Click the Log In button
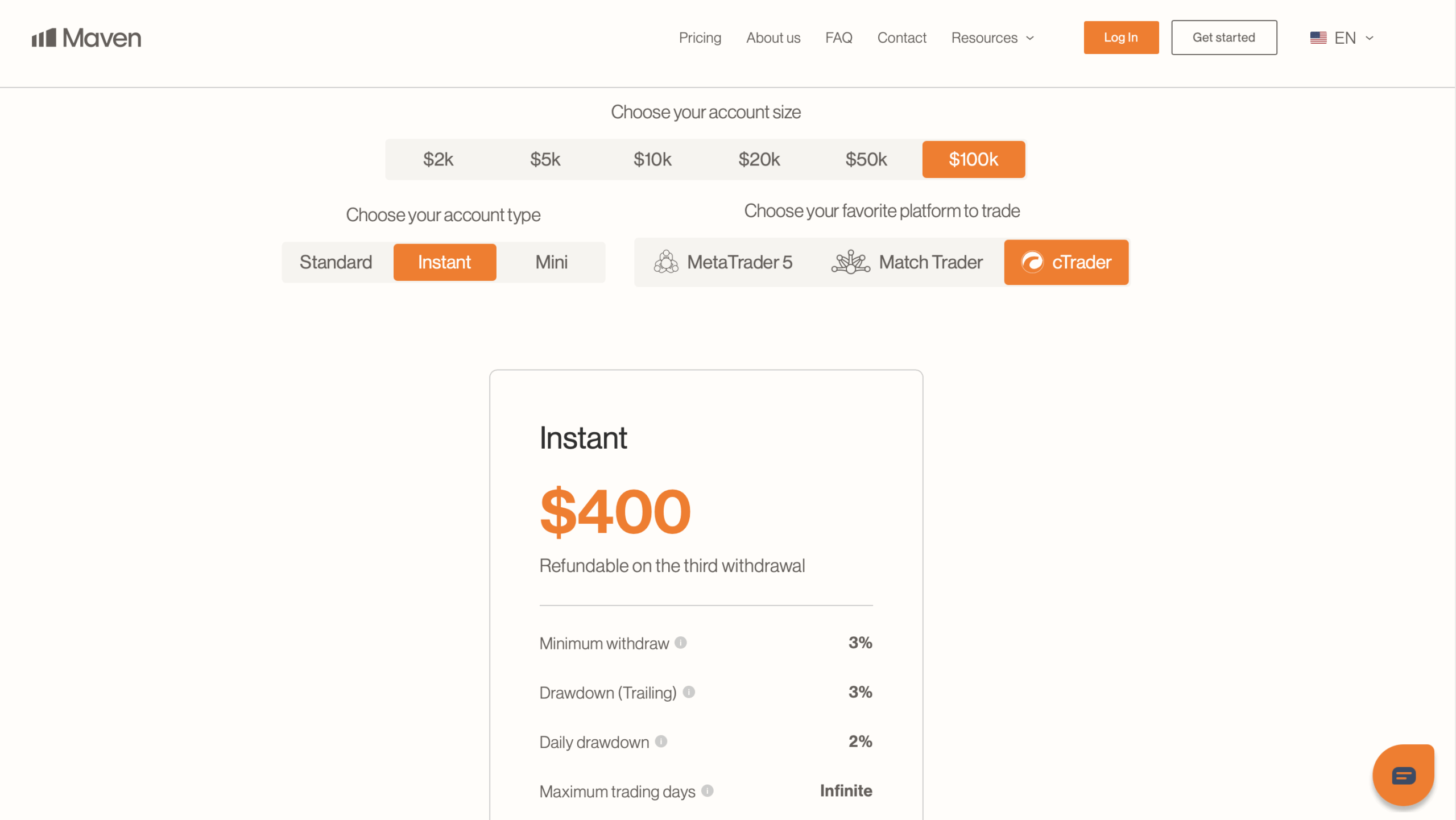 1120,38
